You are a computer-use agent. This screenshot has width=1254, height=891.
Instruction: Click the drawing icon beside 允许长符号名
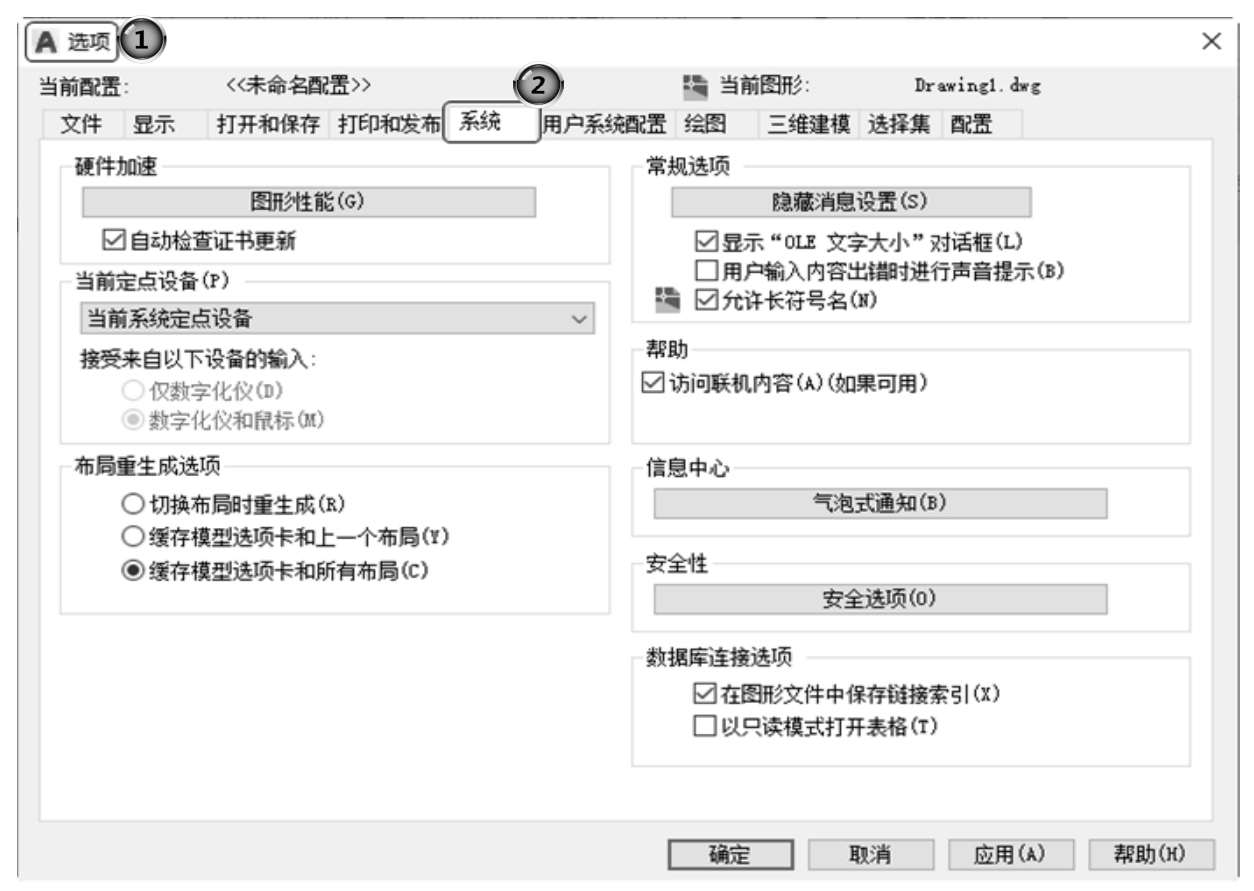pos(666,298)
